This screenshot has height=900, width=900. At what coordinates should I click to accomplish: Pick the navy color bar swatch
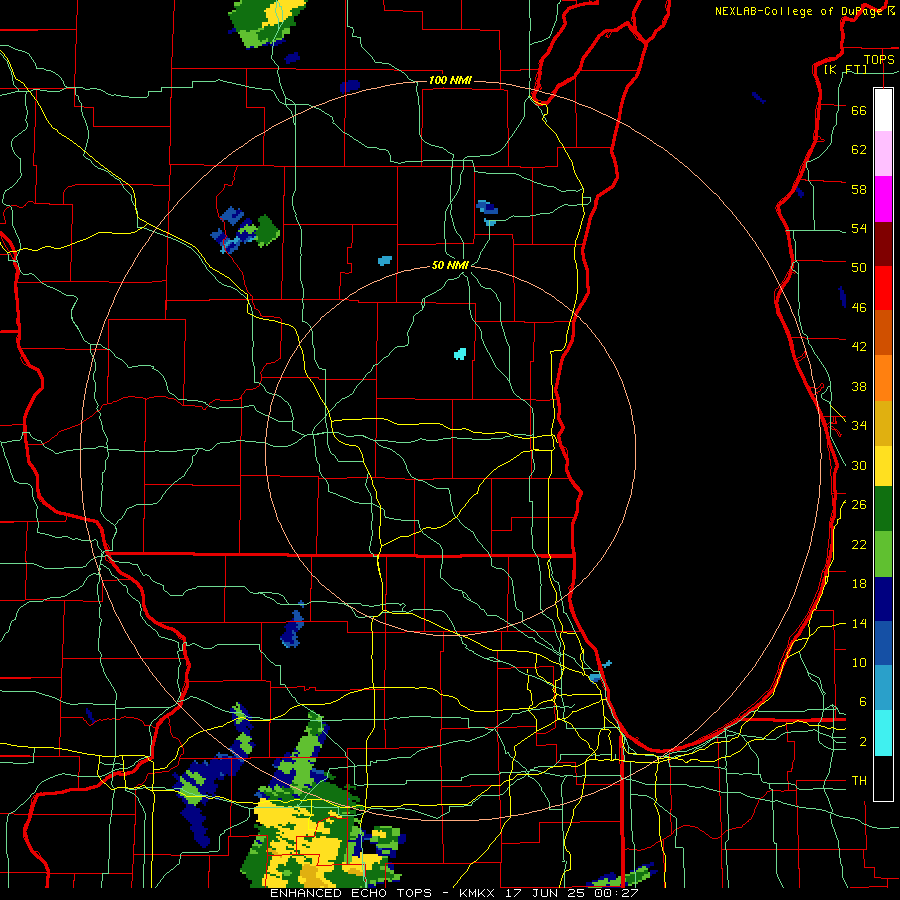pos(883,599)
